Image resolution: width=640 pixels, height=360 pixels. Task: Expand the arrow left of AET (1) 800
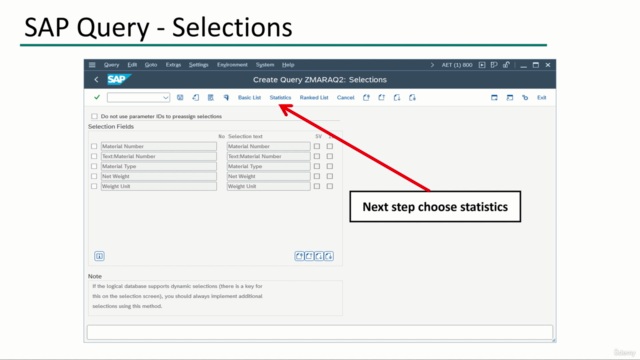point(432,65)
